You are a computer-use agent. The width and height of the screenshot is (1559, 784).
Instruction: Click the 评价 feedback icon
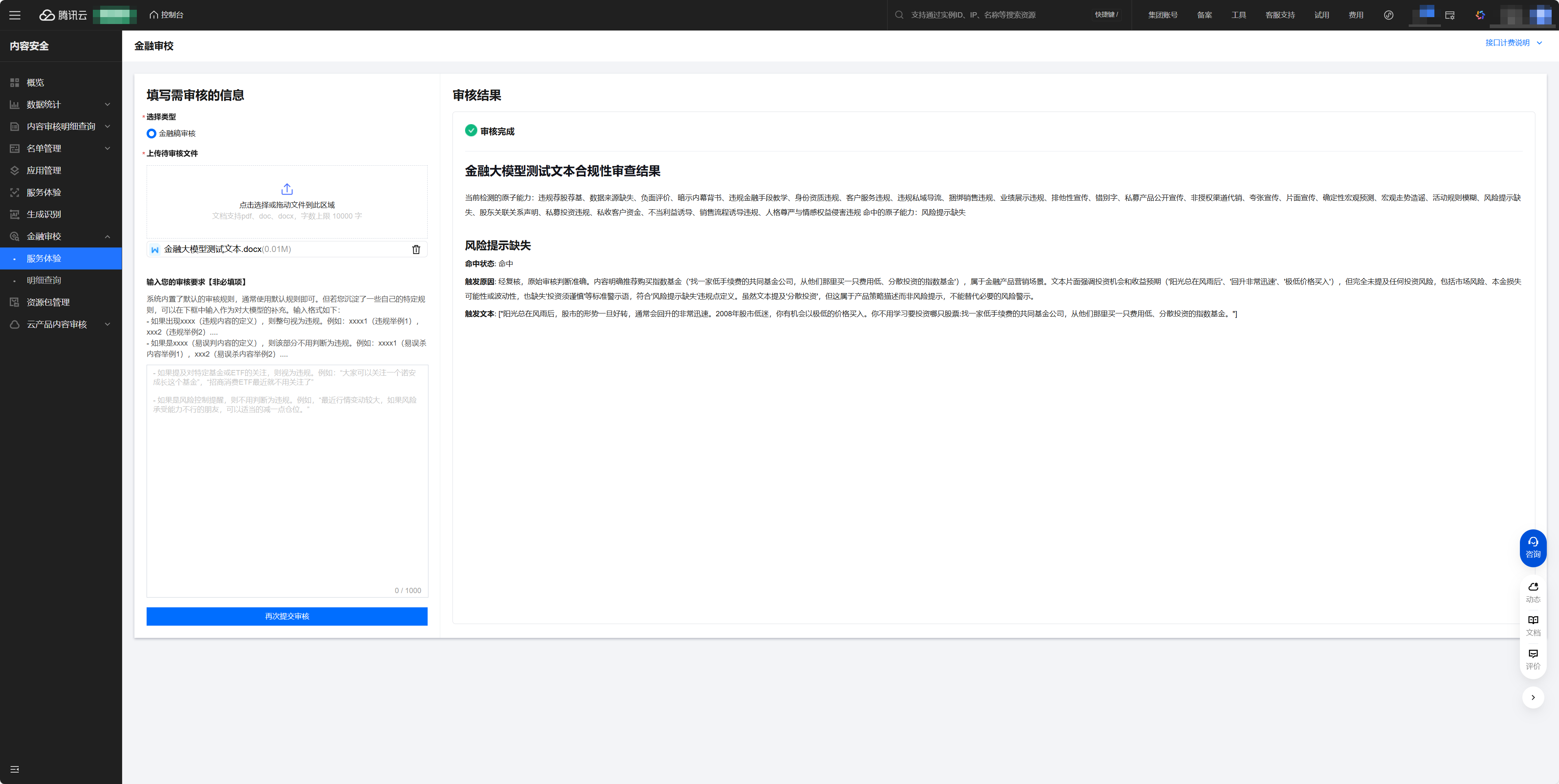pos(1533,659)
